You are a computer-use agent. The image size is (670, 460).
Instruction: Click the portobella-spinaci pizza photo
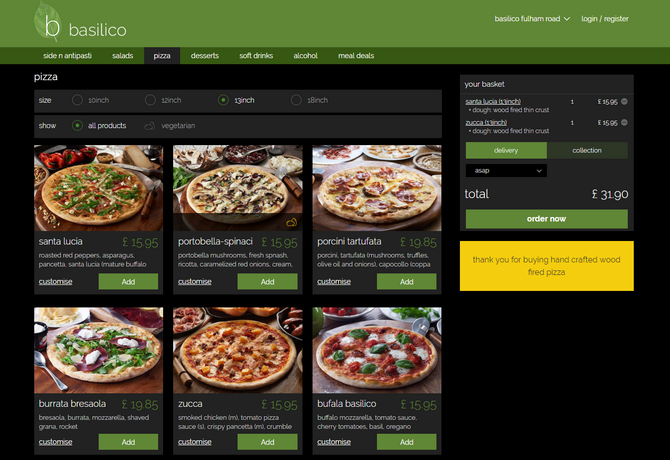238,188
